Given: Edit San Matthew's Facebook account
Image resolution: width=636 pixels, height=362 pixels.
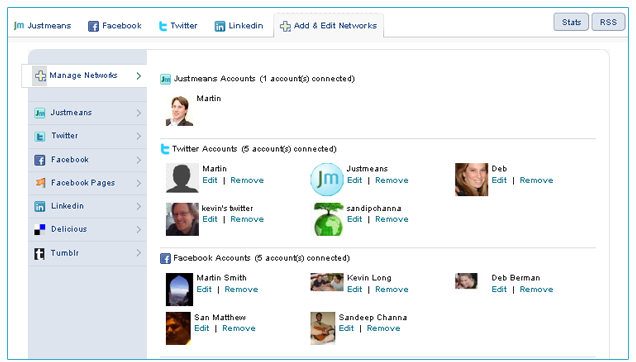Looking at the screenshot, I should point(202,328).
